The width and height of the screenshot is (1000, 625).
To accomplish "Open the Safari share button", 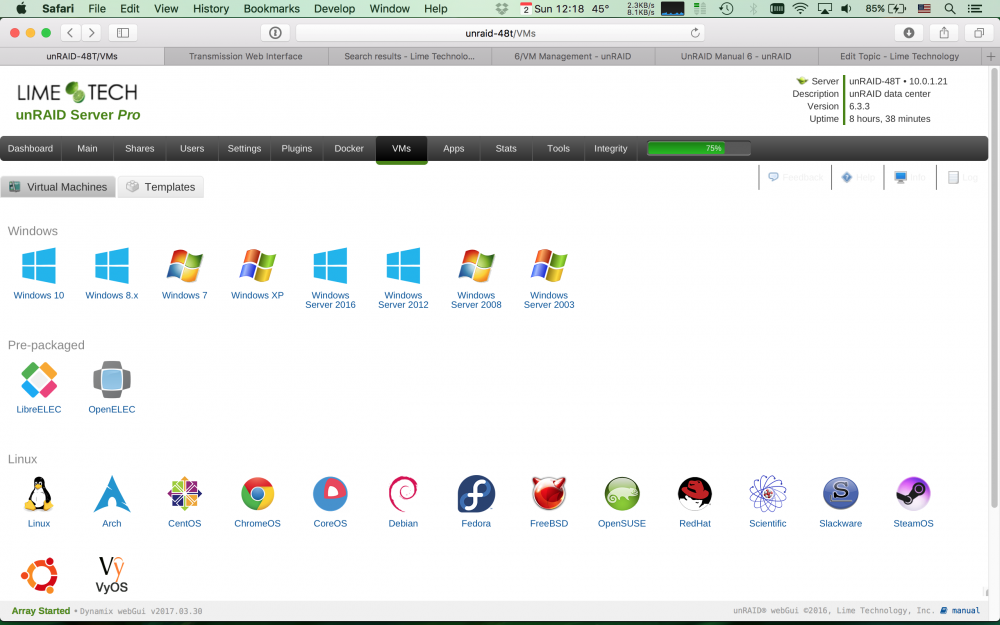I will 944,33.
